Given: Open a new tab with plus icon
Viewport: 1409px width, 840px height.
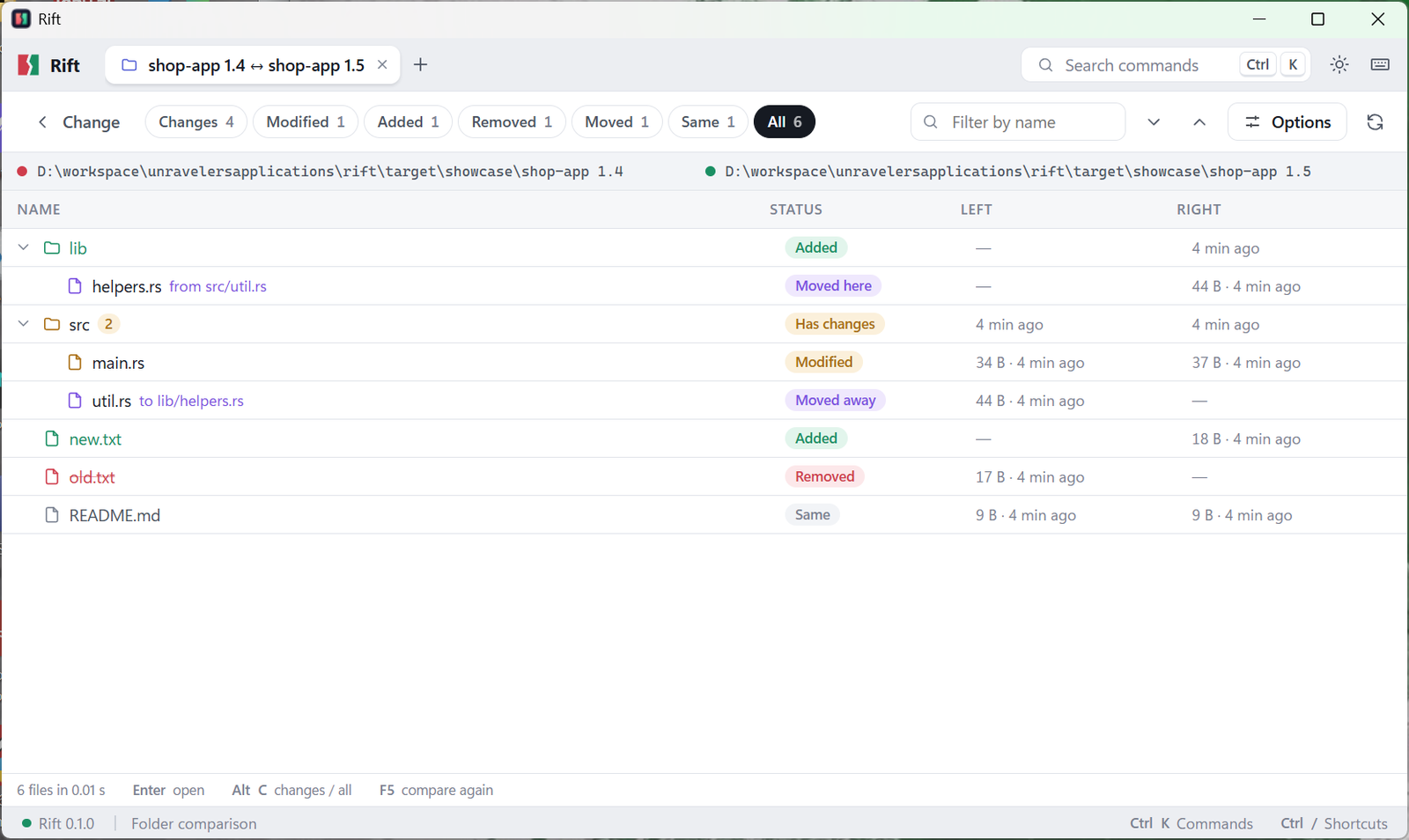Looking at the screenshot, I should pyautogui.click(x=421, y=64).
